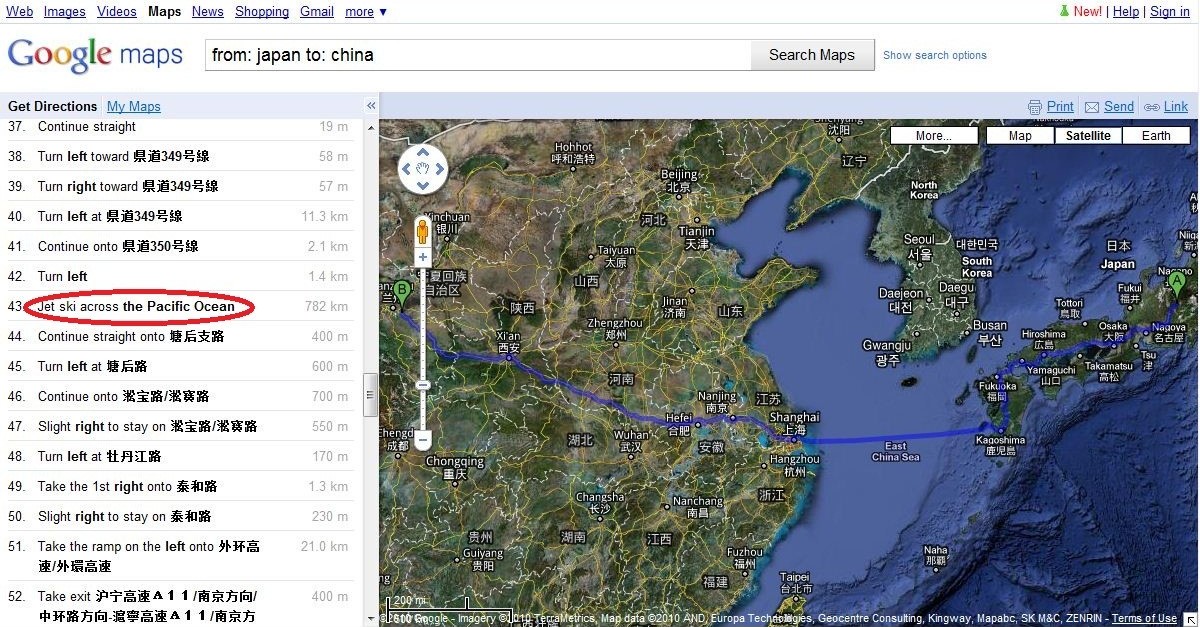Collapse the directions side panel
This screenshot has height=627, width=1200.
point(371,106)
